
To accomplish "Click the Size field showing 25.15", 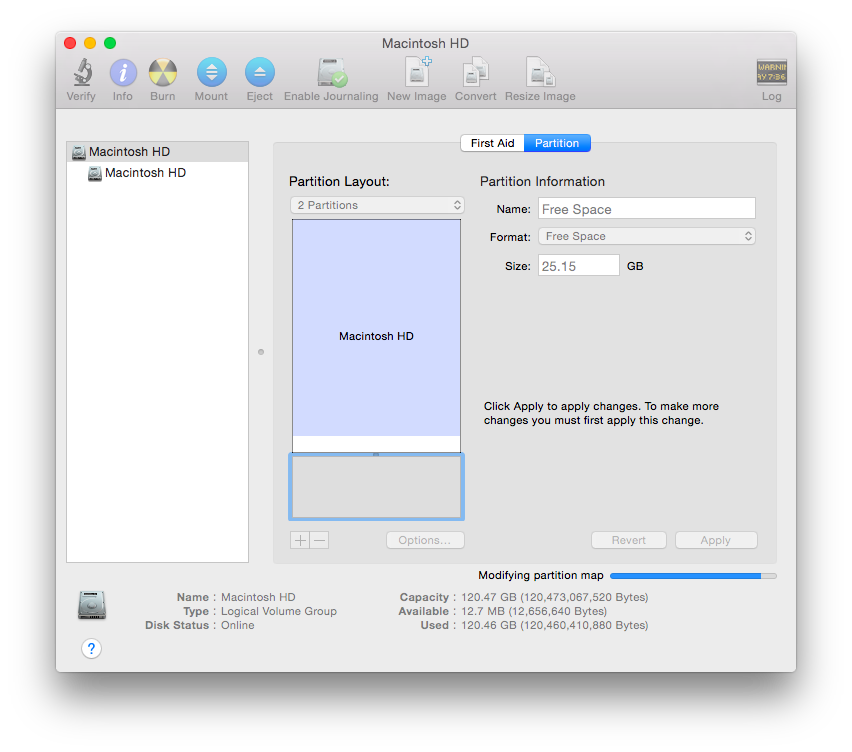I will coord(579,266).
